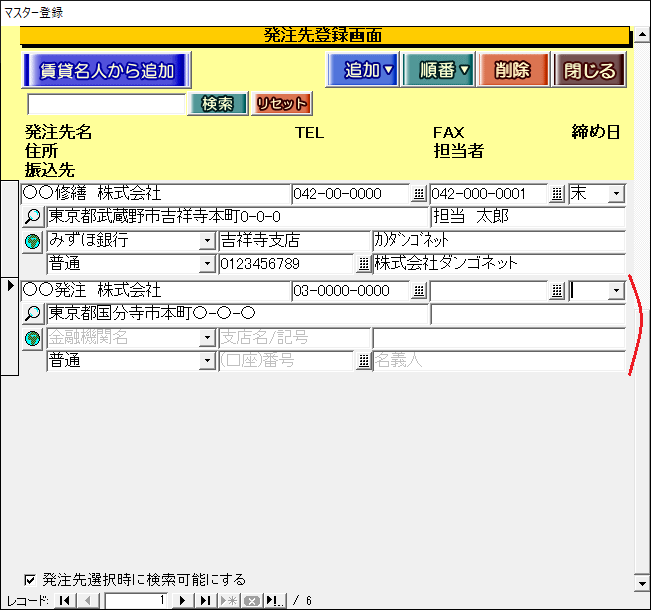This screenshot has height=610, width=651.
Task: Click the 検索 search button
Action: pos(217,104)
